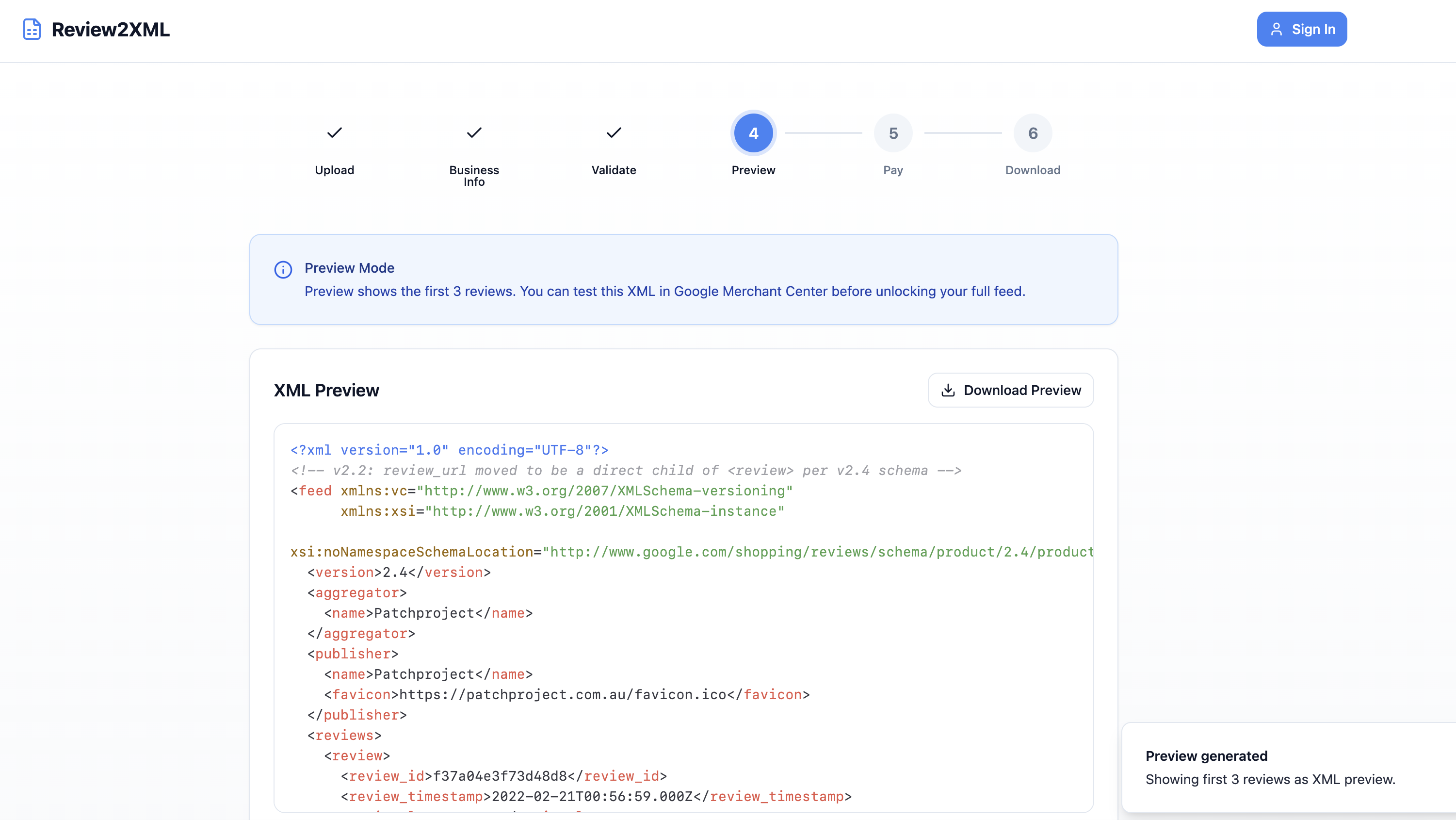Select the highlighted Preview step circle

tap(752, 133)
